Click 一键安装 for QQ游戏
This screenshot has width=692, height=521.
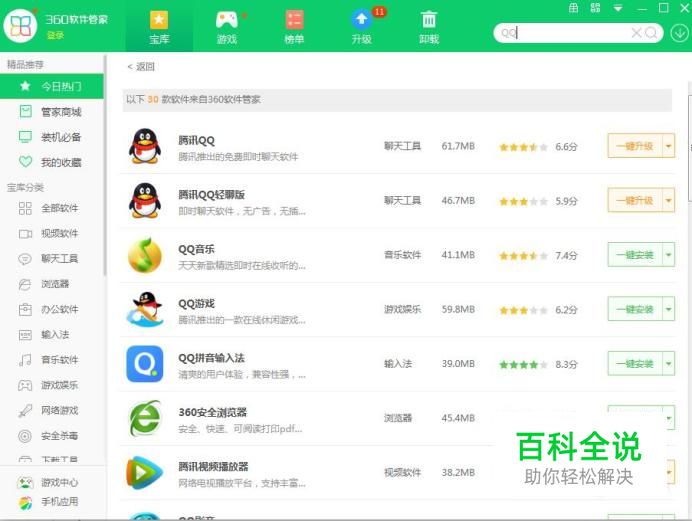[635, 309]
